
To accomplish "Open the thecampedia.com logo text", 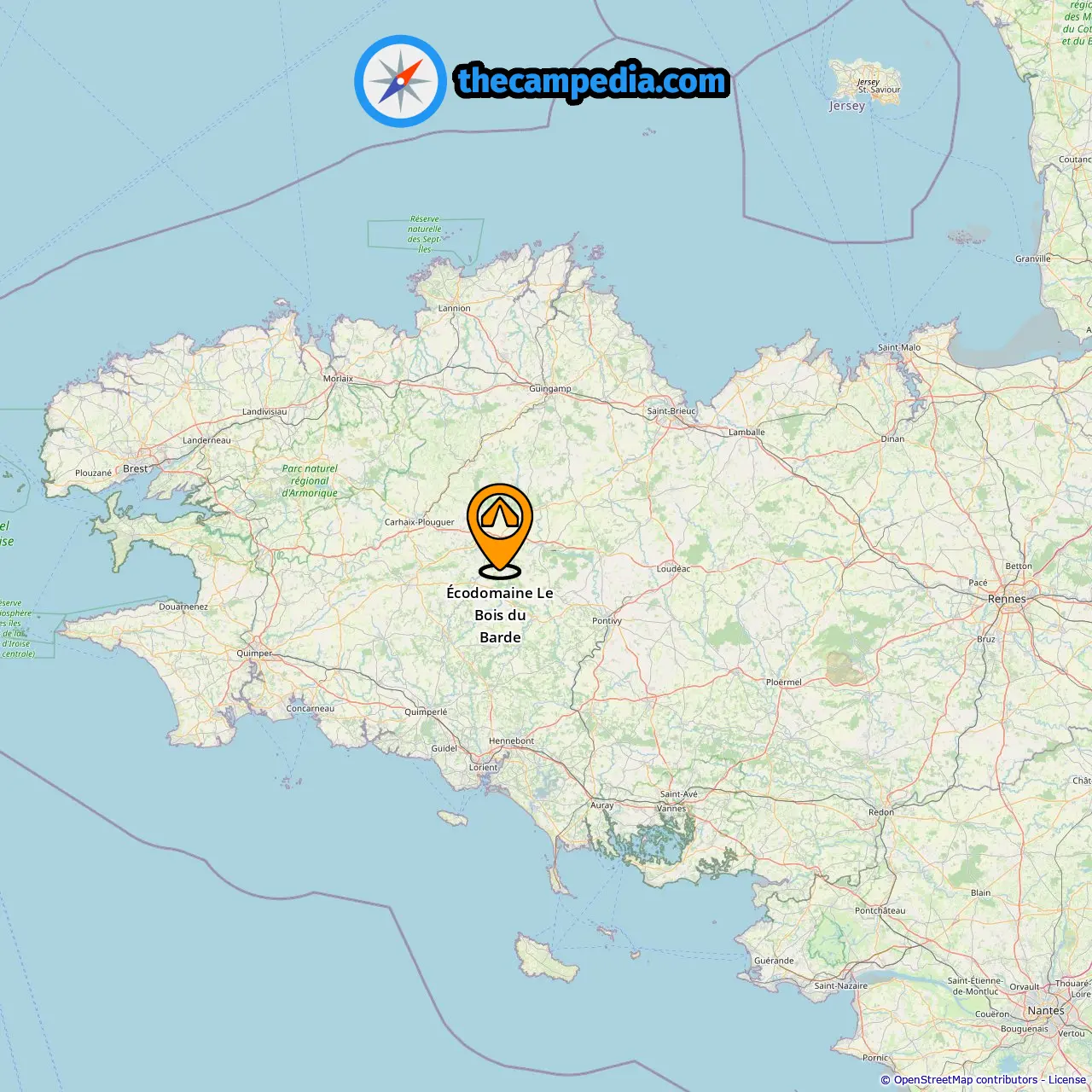I will click(592, 81).
